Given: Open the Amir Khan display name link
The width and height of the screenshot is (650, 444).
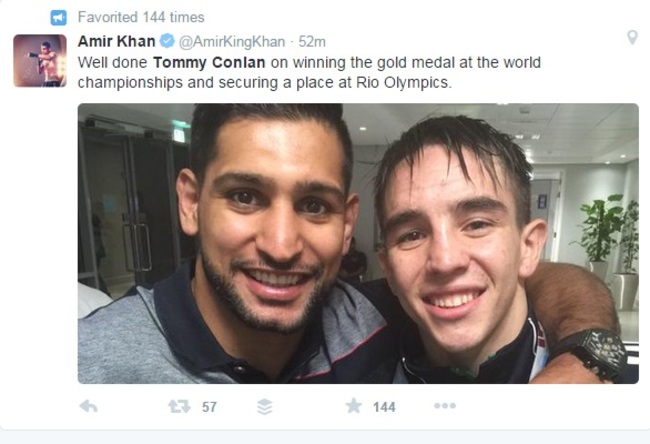Looking at the screenshot, I should [116, 41].
